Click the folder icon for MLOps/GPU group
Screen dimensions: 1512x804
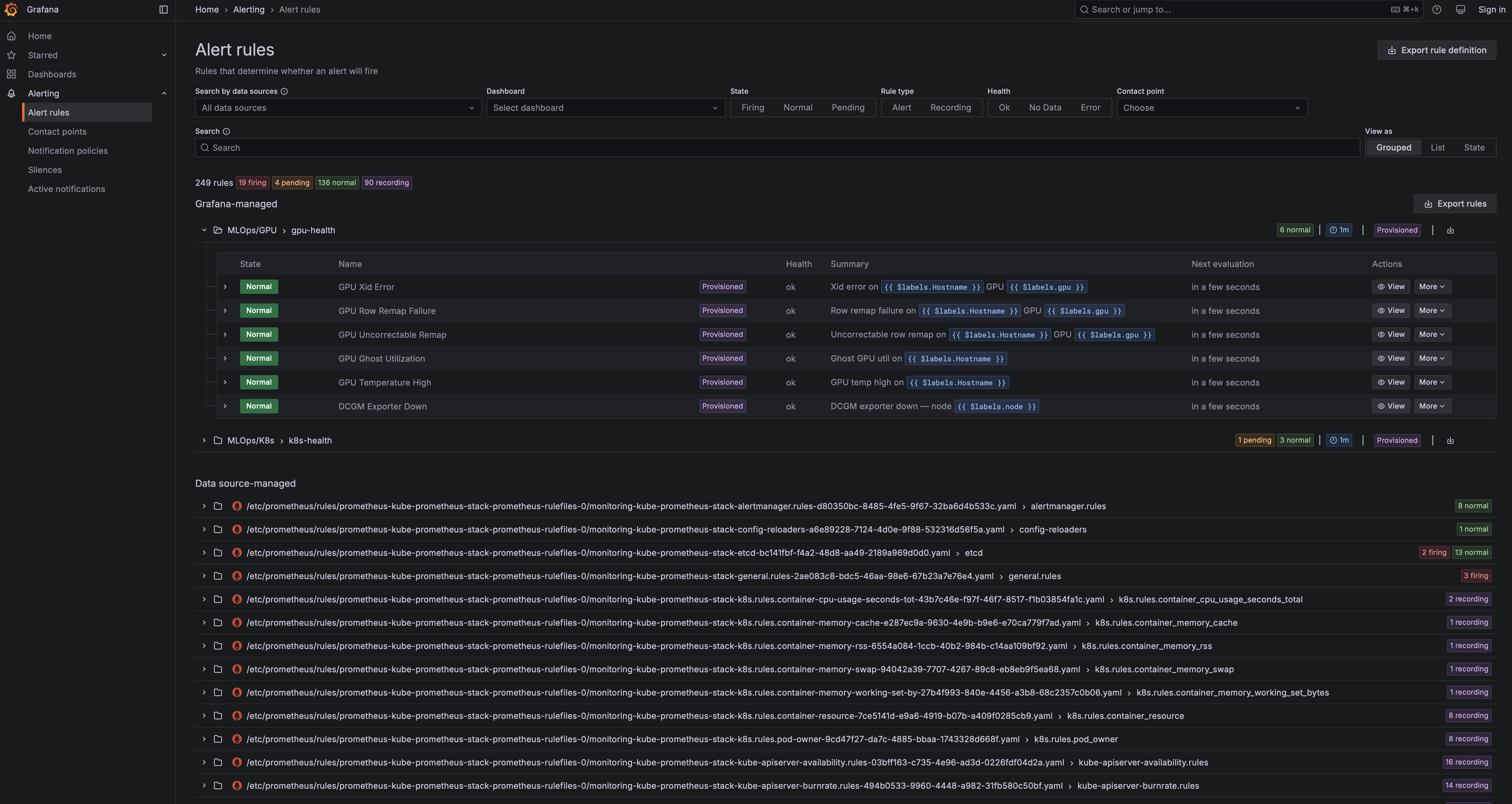click(x=218, y=230)
